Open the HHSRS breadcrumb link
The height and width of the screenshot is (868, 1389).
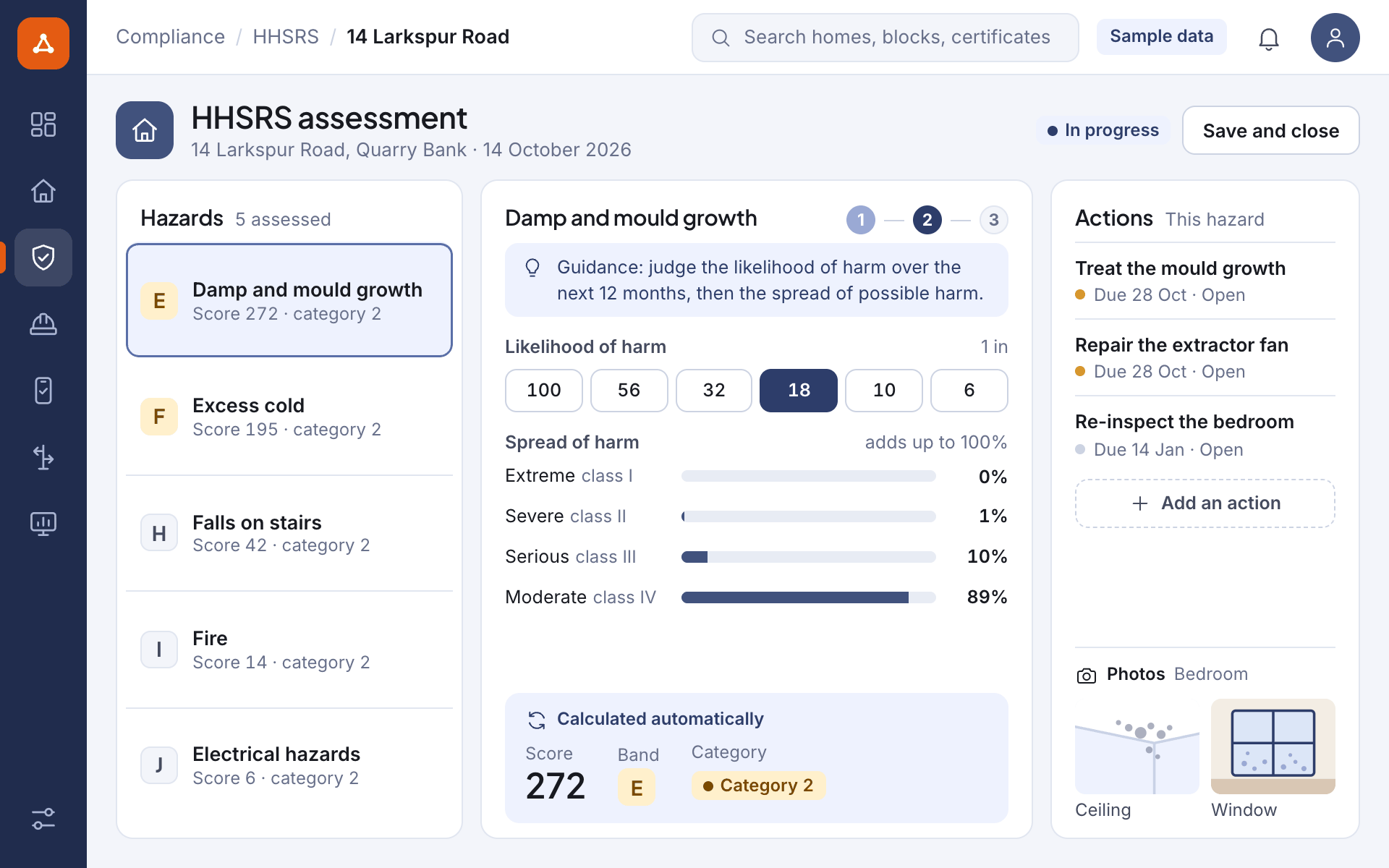point(286,37)
